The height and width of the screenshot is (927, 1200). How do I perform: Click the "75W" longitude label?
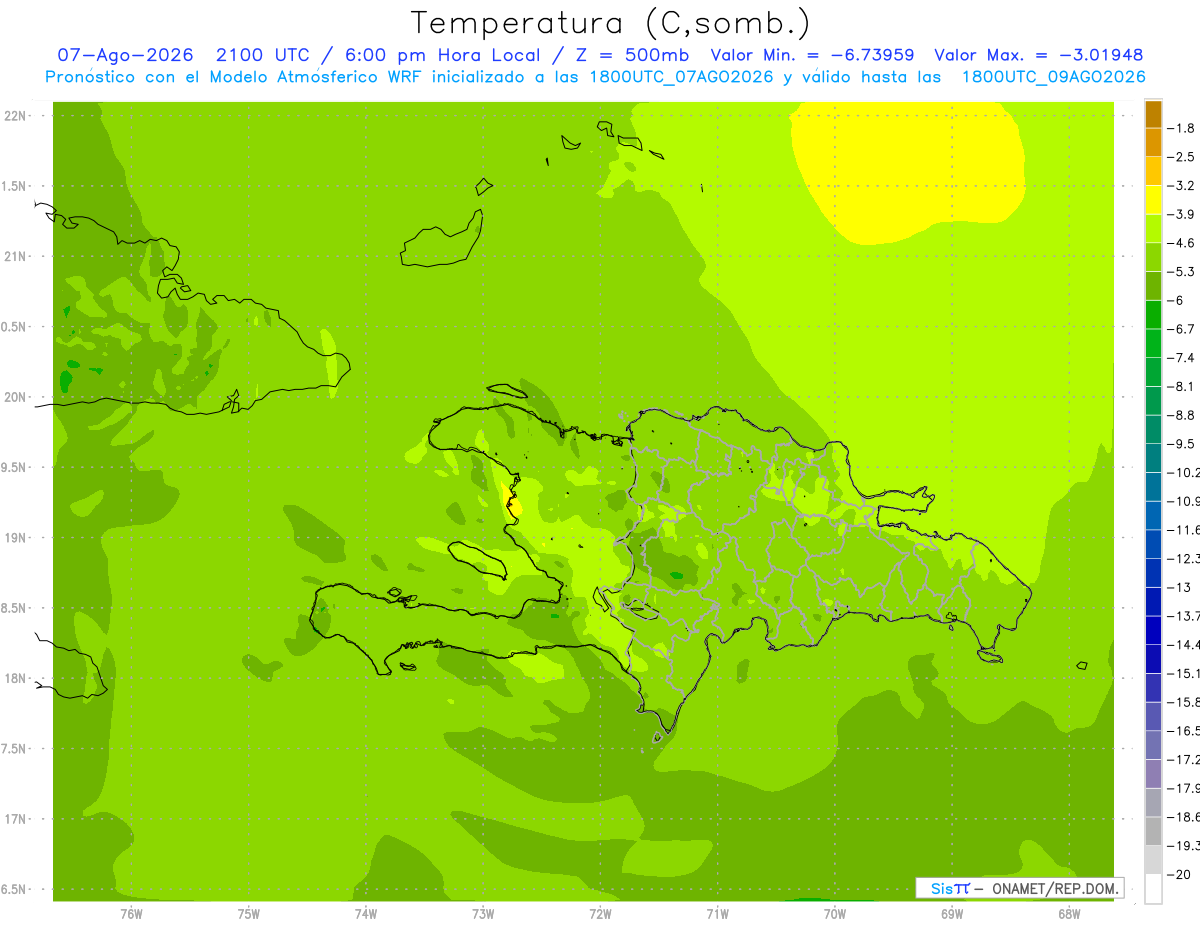pos(249,914)
